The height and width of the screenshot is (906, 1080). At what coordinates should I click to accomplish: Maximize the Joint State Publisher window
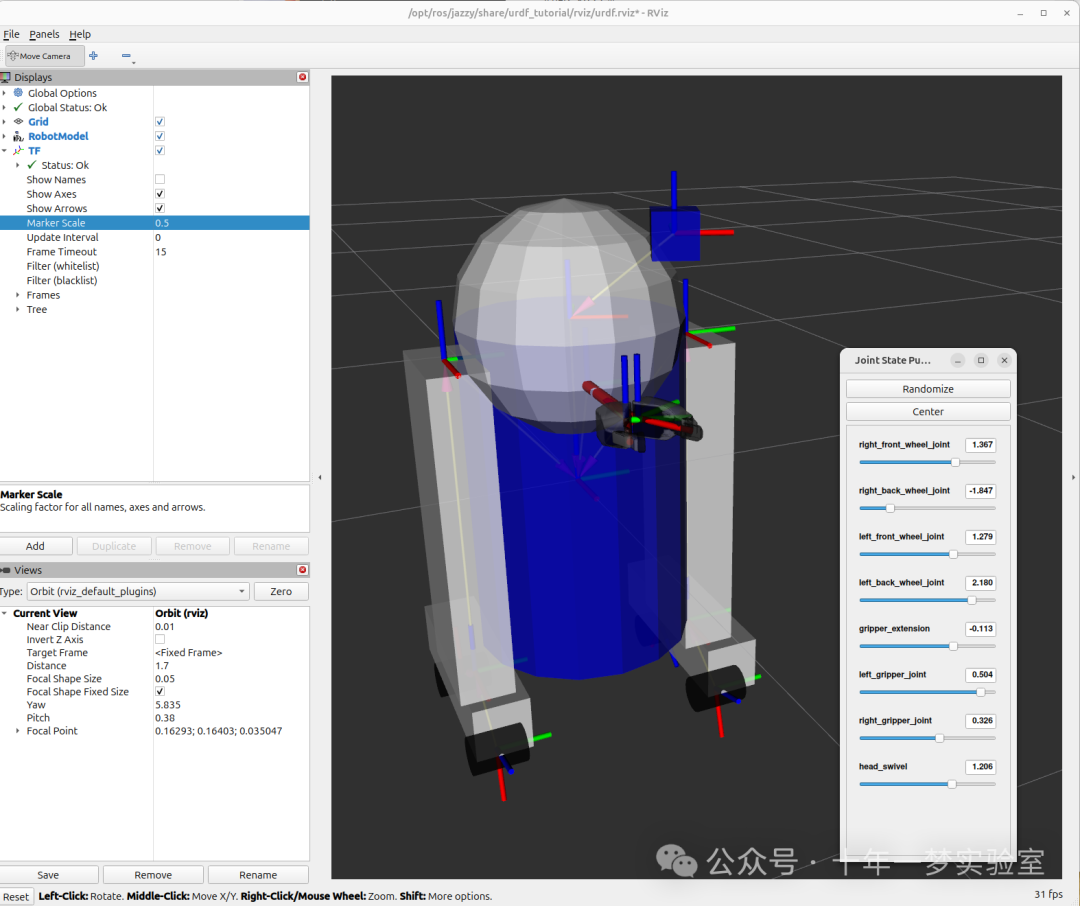pos(982,360)
